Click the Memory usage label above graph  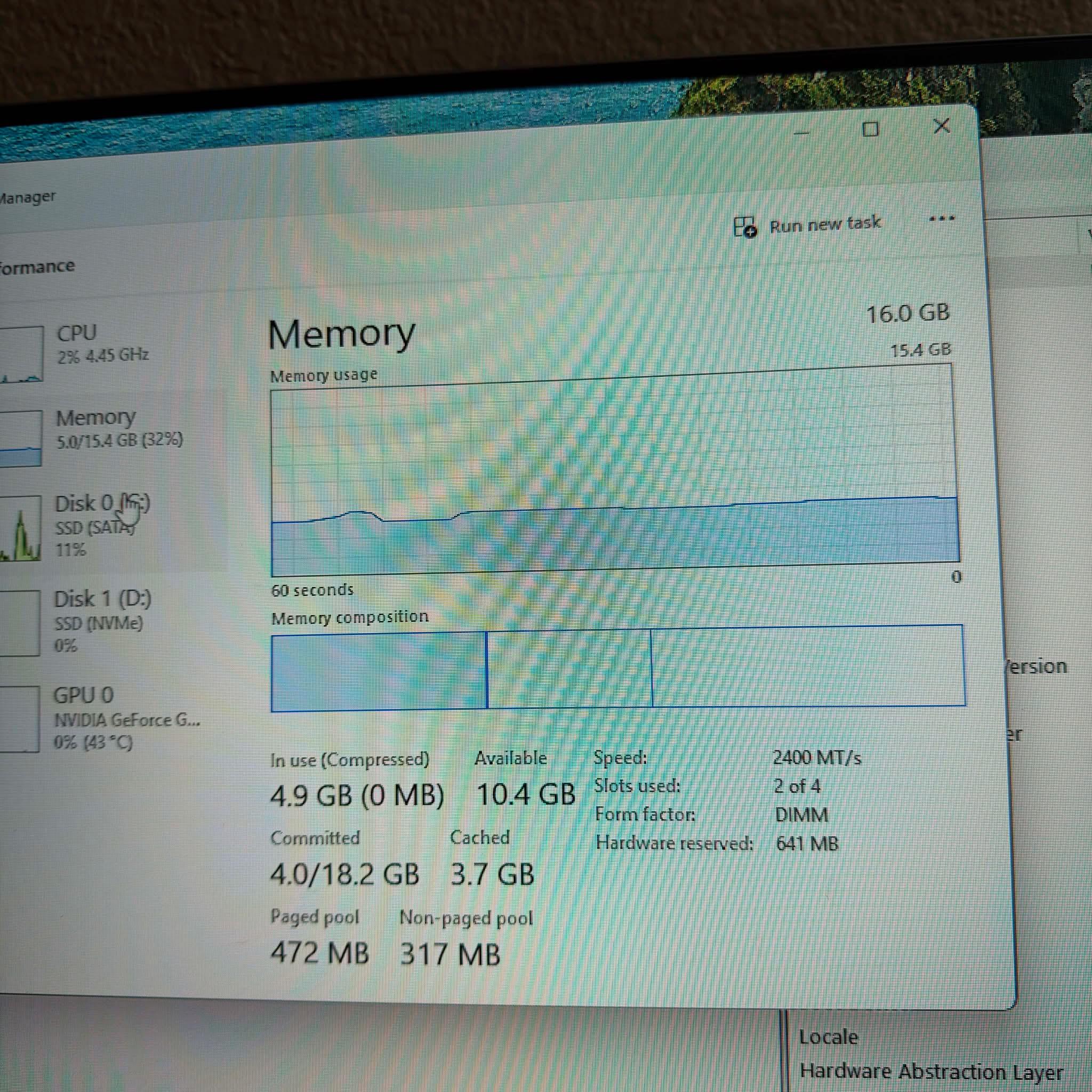(323, 375)
